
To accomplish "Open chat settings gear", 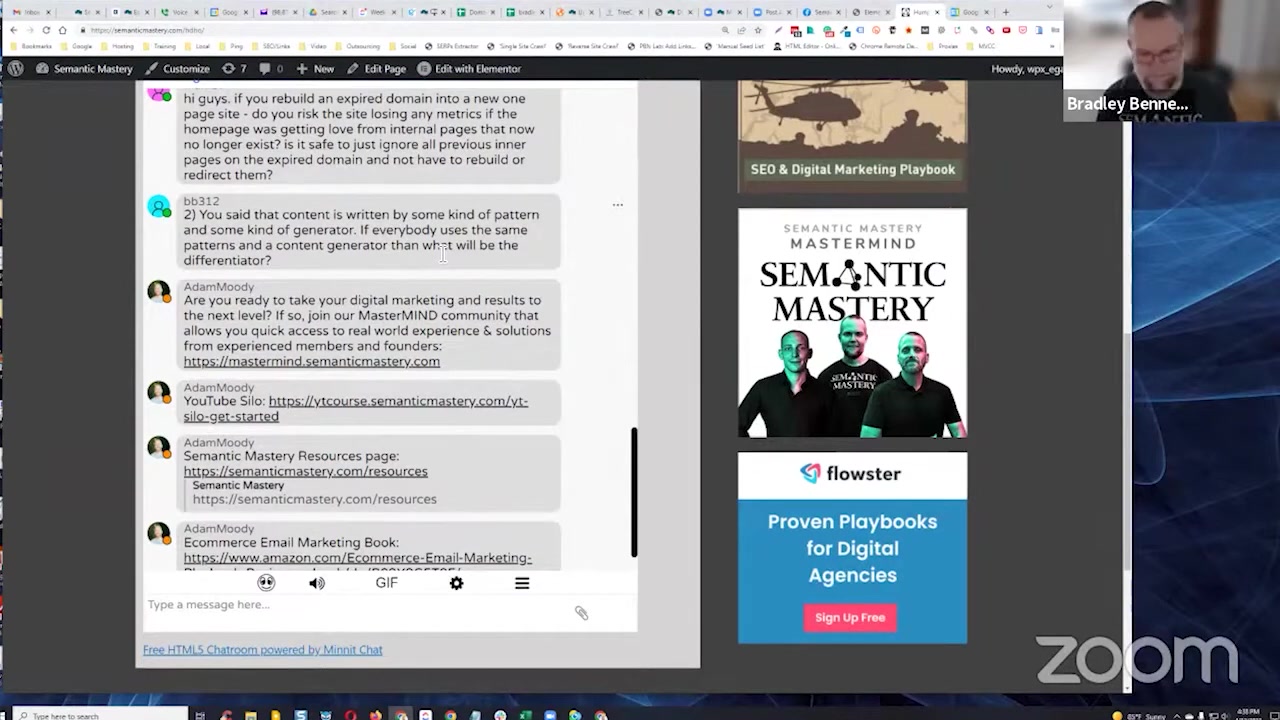I will point(456,583).
